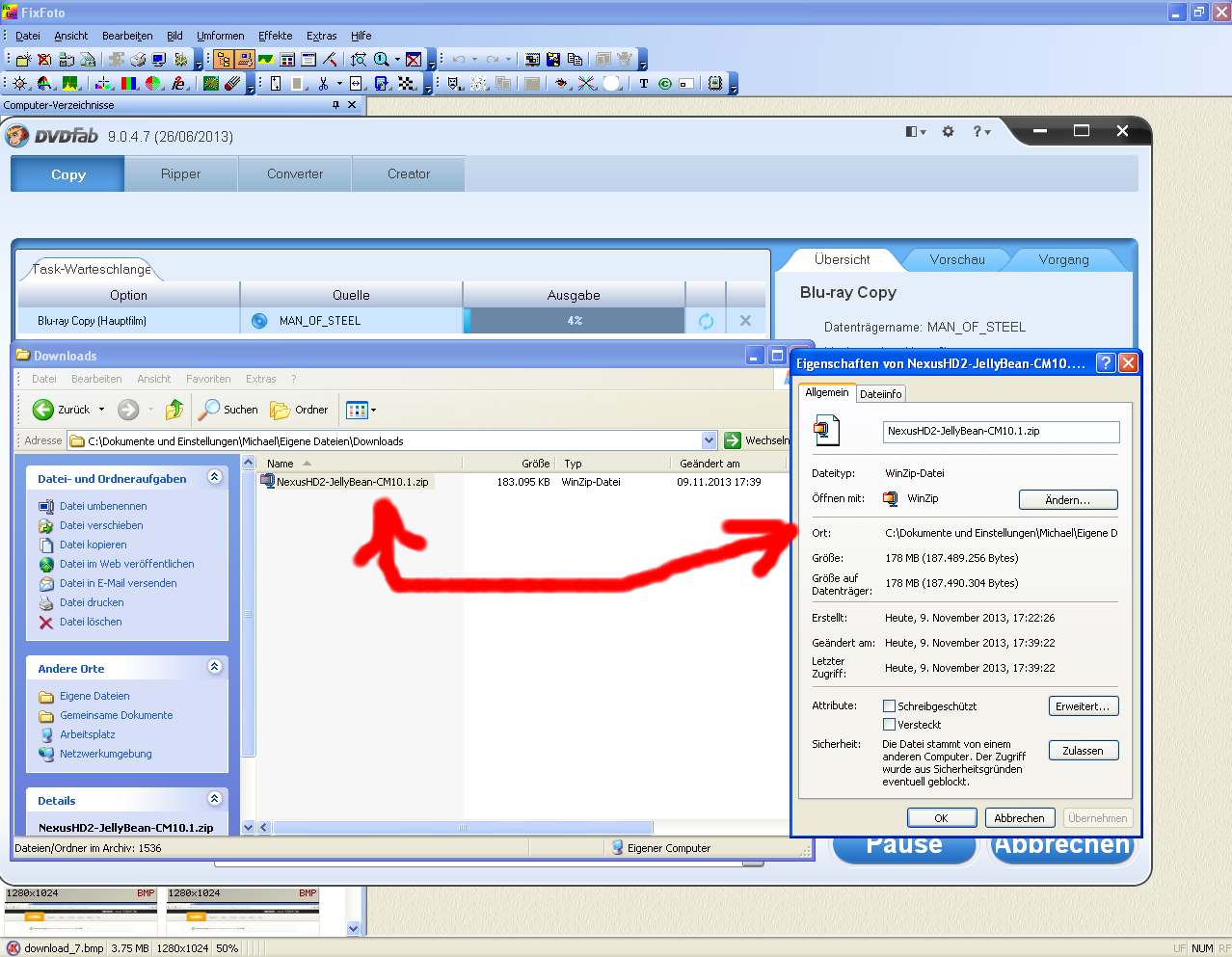Click the green Zurück back arrow
The height and width of the screenshot is (957, 1232).
click(x=43, y=410)
